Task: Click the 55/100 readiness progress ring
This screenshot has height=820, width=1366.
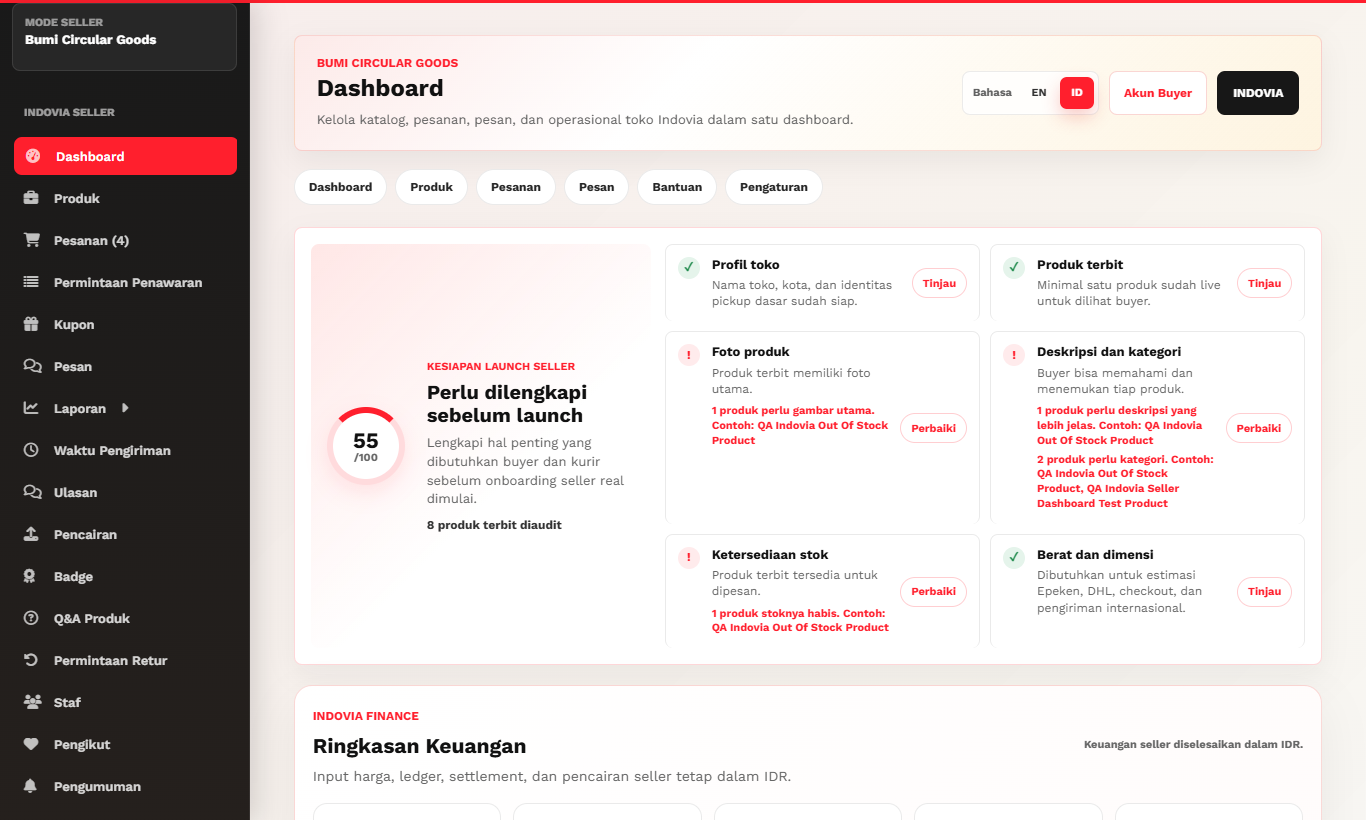Action: coord(366,446)
